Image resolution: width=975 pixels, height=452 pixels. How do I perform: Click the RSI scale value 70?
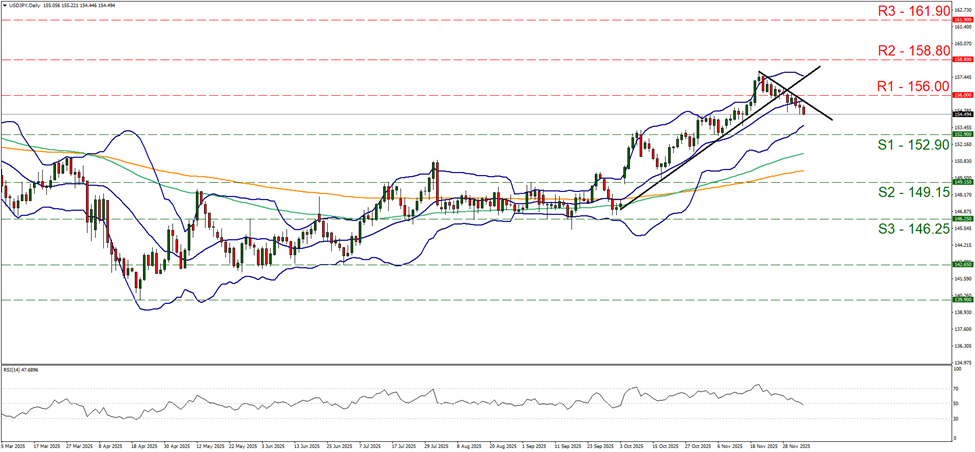(956, 388)
